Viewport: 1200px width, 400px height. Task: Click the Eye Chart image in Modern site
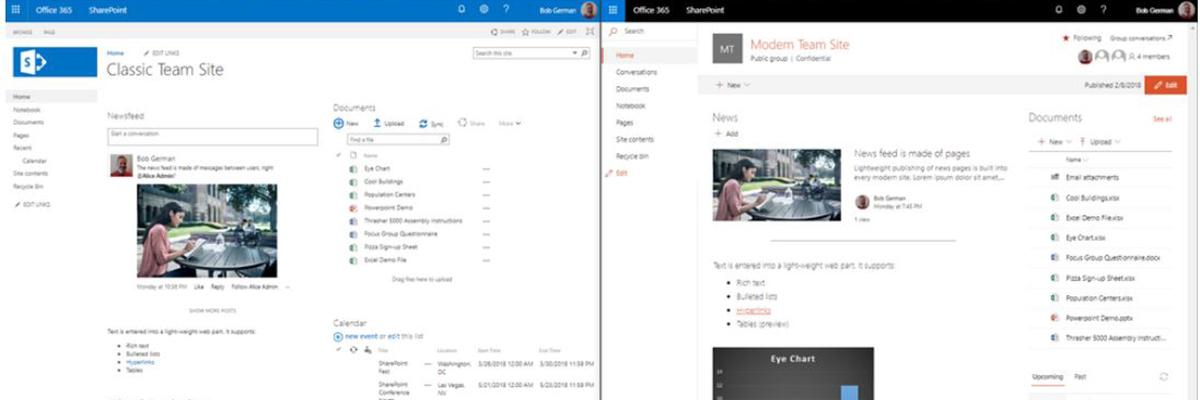793,374
